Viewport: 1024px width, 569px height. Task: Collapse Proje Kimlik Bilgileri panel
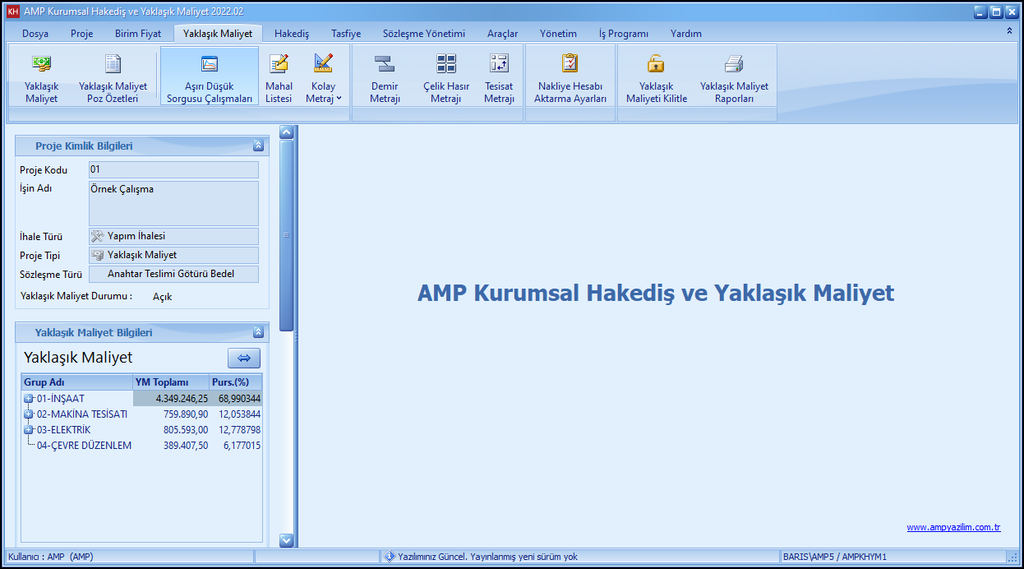coord(258,146)
